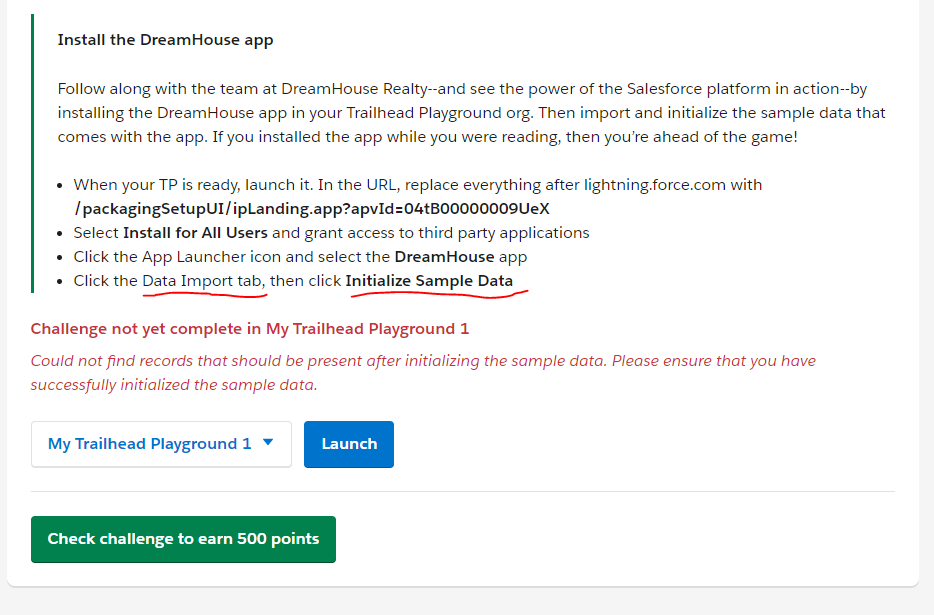
Task: Click the packagingSetupUI URL path text
Action: pos(312,209)
